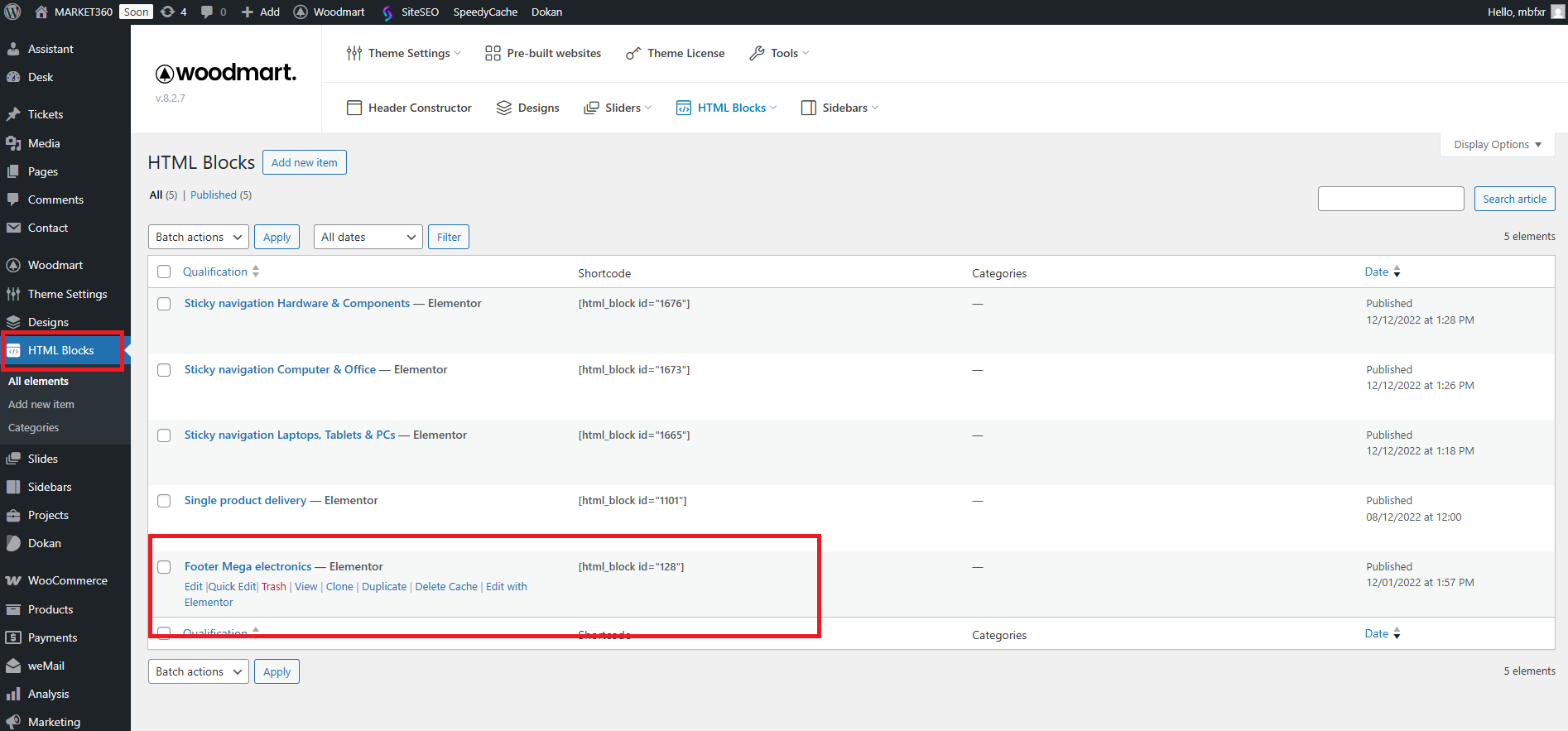Screen dimensions: 1568x731
Task: Click the Pages sidebar icon
Action: (x=13, y=171)
